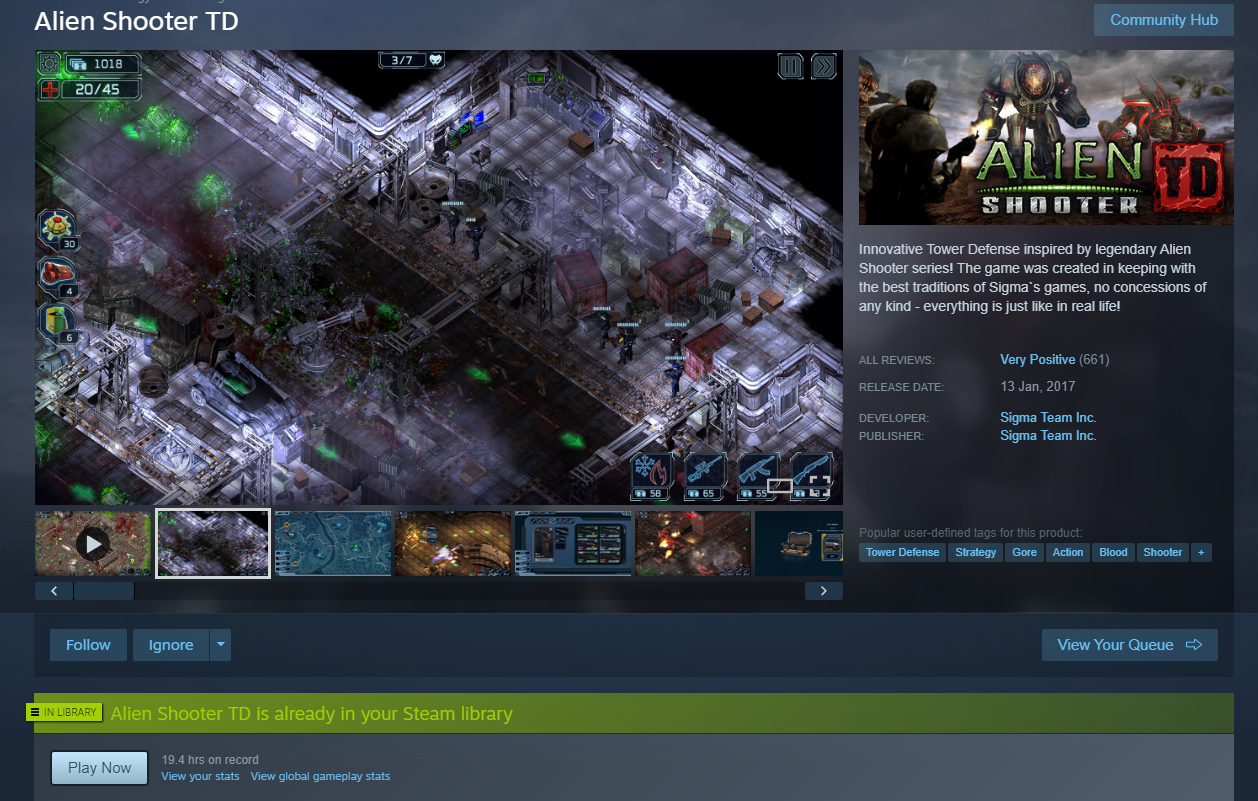This screenshot has height=801, width=1258.
Task: Click the gear settings icon in the game screenshot
Action: point(50,64)
